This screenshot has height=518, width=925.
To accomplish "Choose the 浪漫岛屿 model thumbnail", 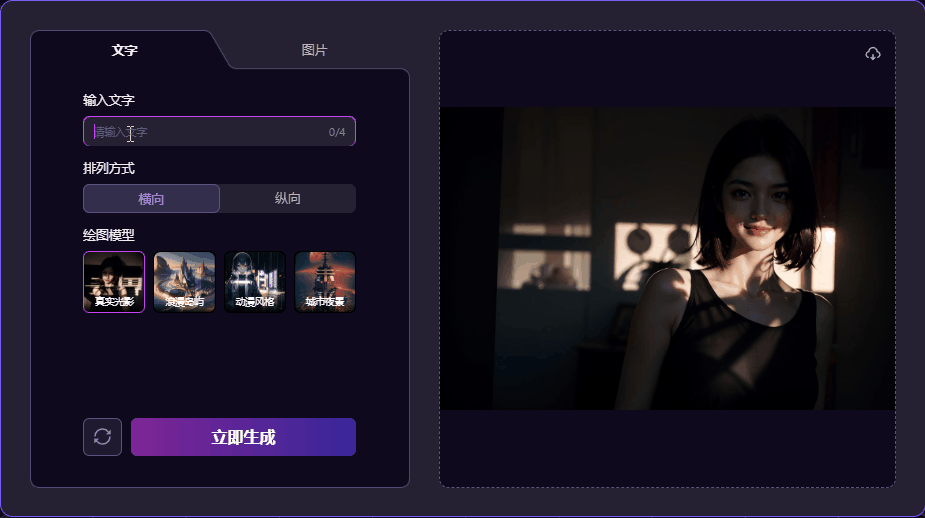I will point(184,282).
